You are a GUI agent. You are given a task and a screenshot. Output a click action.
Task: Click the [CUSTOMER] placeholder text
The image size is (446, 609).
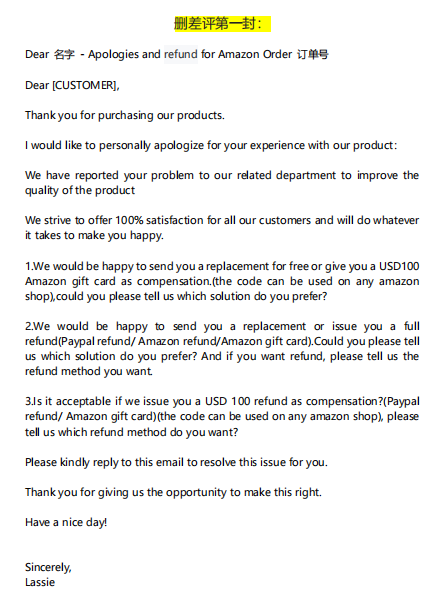tap(84, 85)
